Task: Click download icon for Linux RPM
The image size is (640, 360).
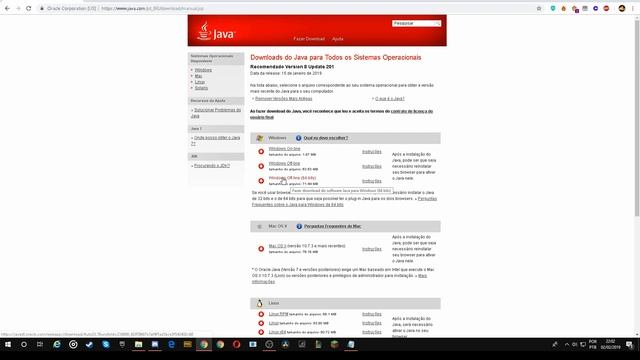Action: point(261,314)
